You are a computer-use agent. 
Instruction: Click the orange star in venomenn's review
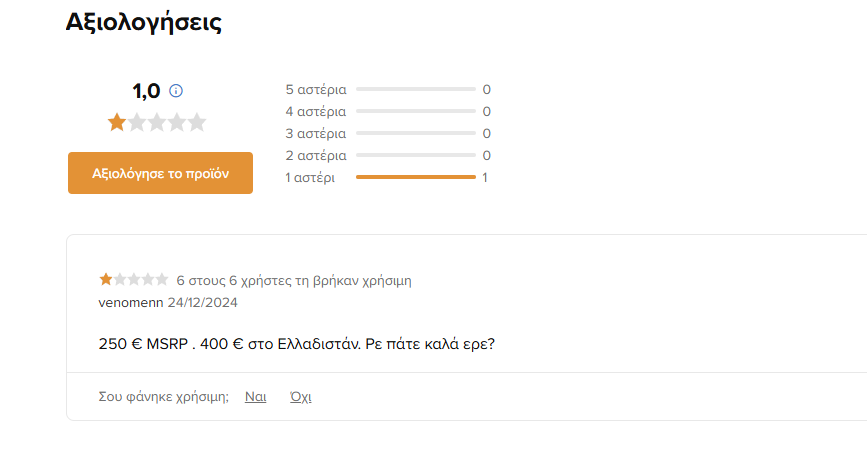tap(106, 279)
